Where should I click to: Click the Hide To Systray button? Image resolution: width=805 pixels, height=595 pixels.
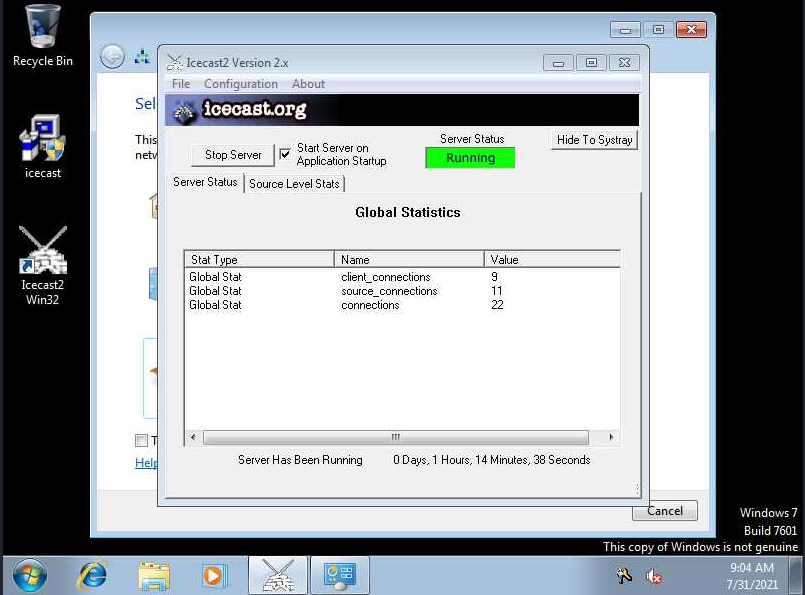[594, 140]
